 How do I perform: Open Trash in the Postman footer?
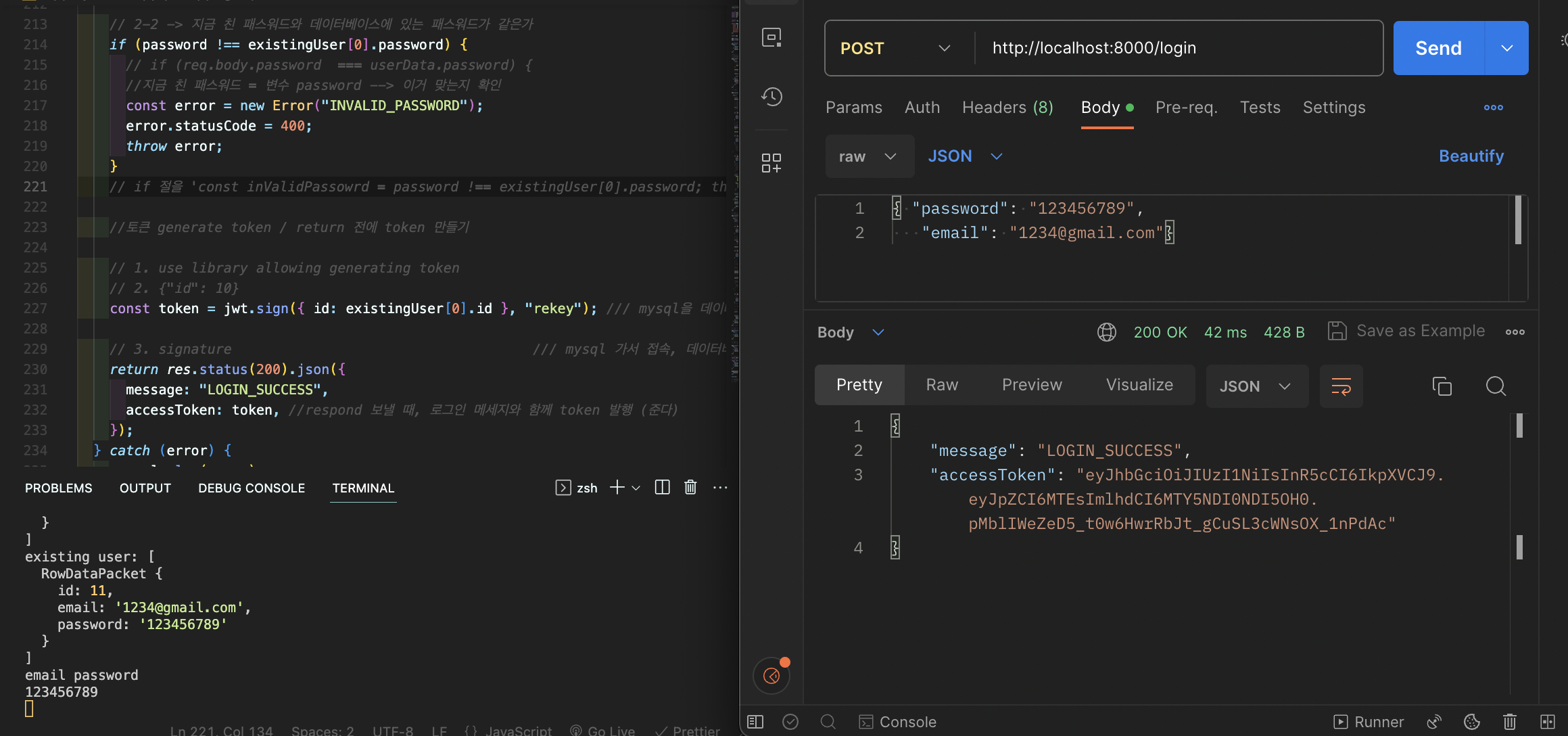[1510, 722]
